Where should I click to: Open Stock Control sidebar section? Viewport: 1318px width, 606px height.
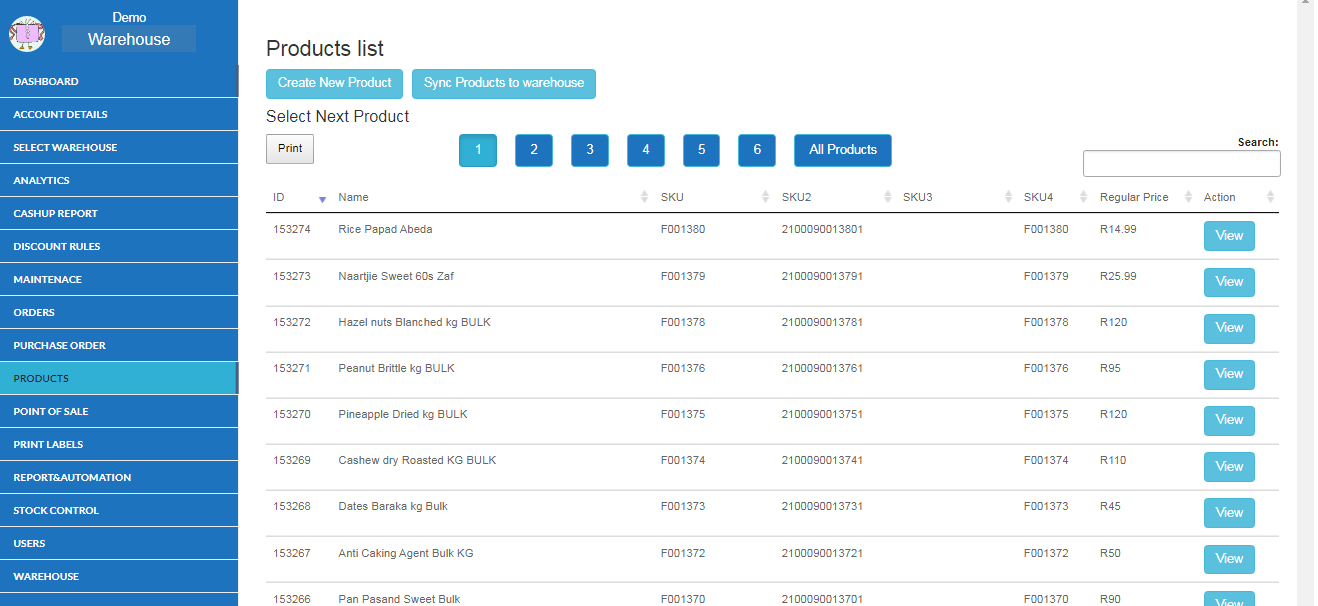[56, 510]
